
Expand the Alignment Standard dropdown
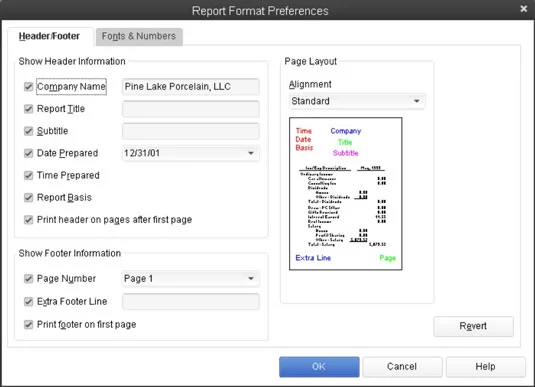pyautogui.click(x=357, y=101)
